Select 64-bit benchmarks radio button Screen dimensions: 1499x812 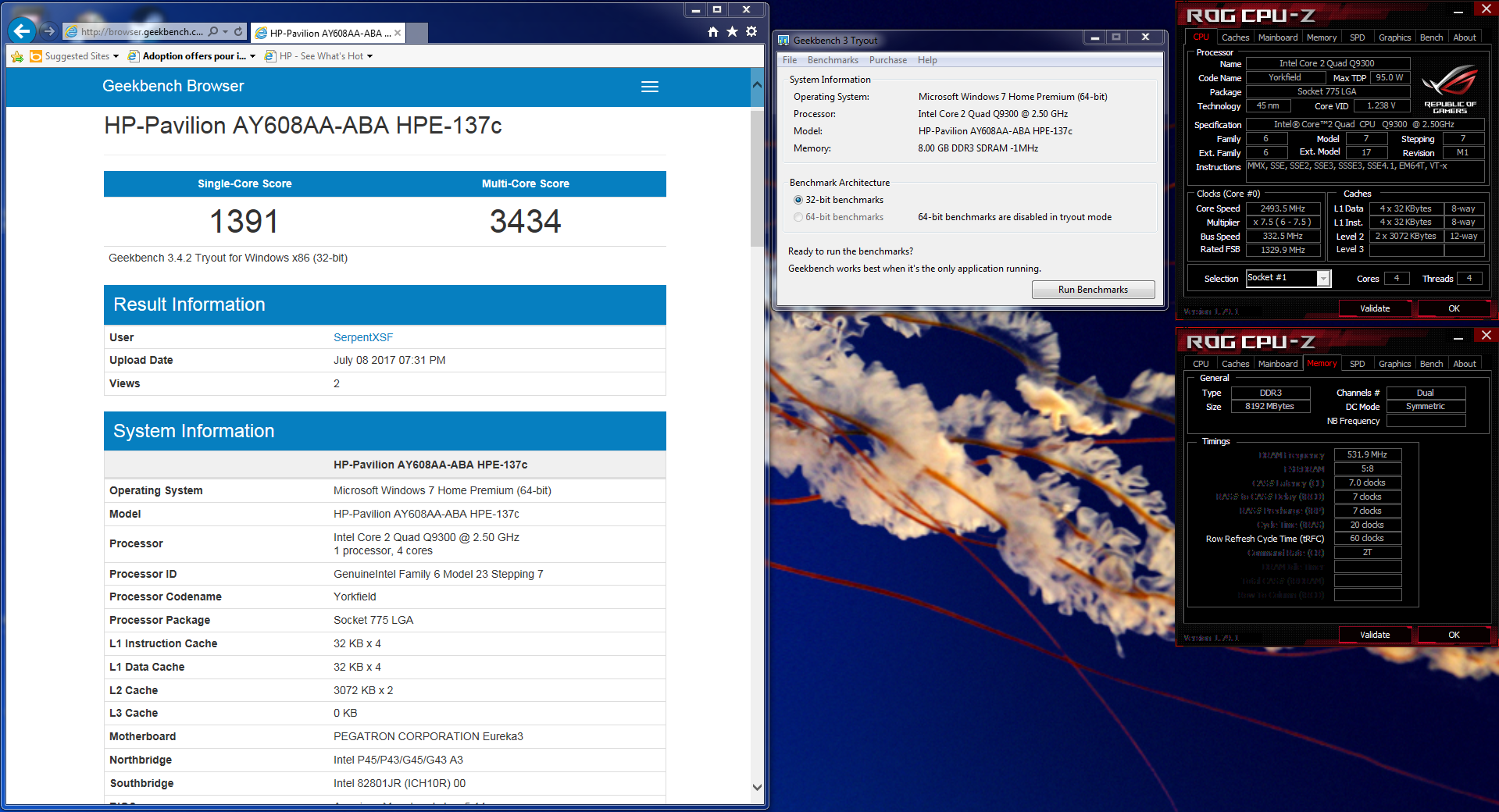(x=798, y=217)
